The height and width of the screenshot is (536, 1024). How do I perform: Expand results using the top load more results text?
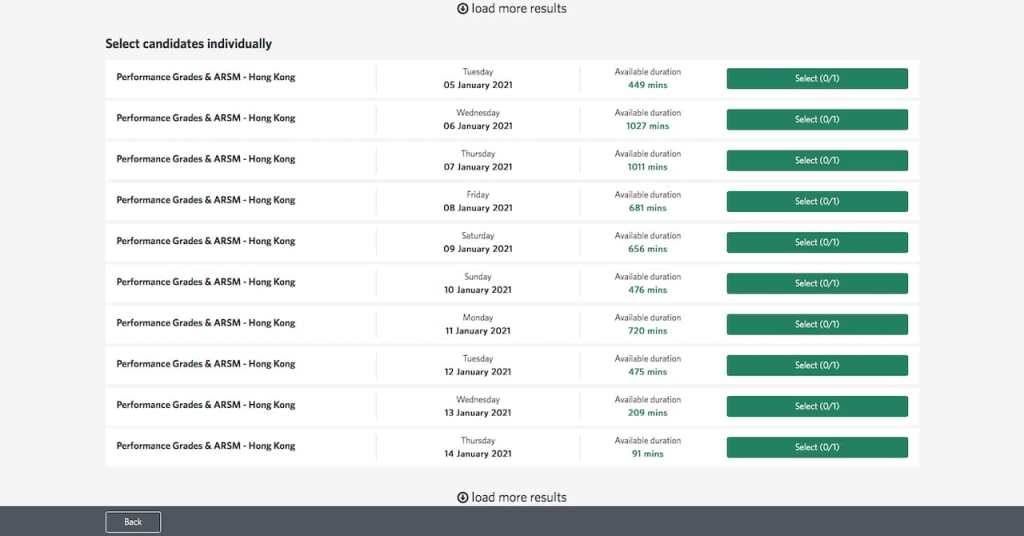point(519,9)
